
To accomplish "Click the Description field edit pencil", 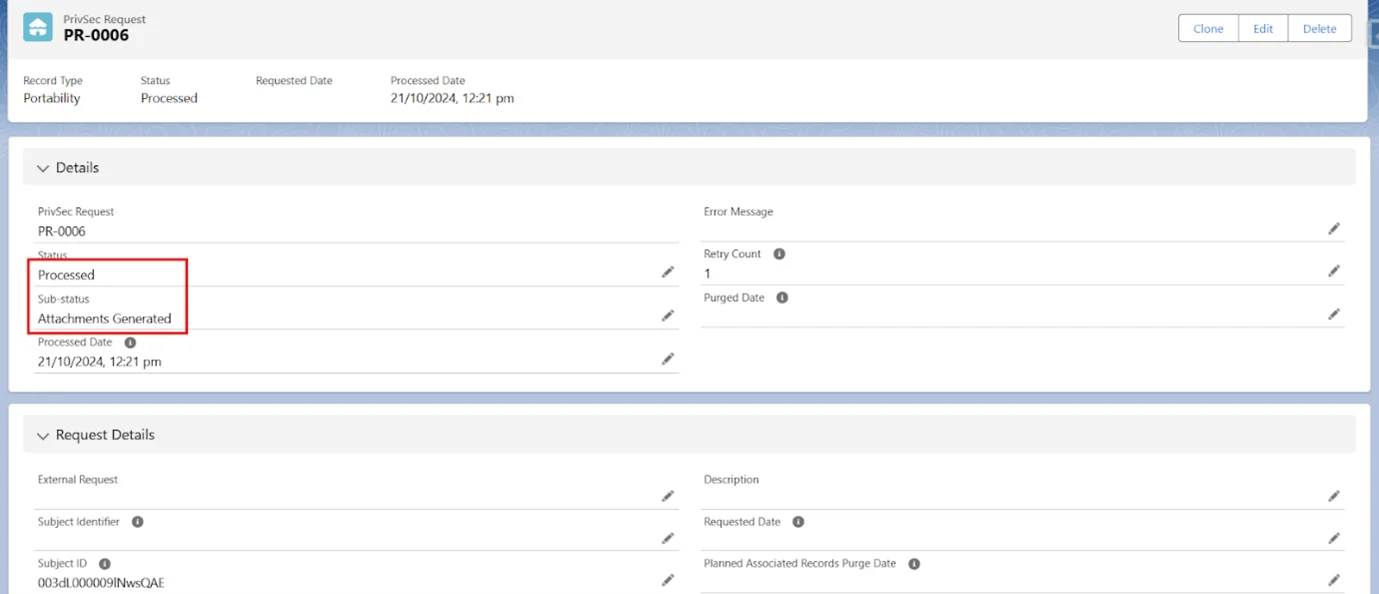I will pos(1333,496).
